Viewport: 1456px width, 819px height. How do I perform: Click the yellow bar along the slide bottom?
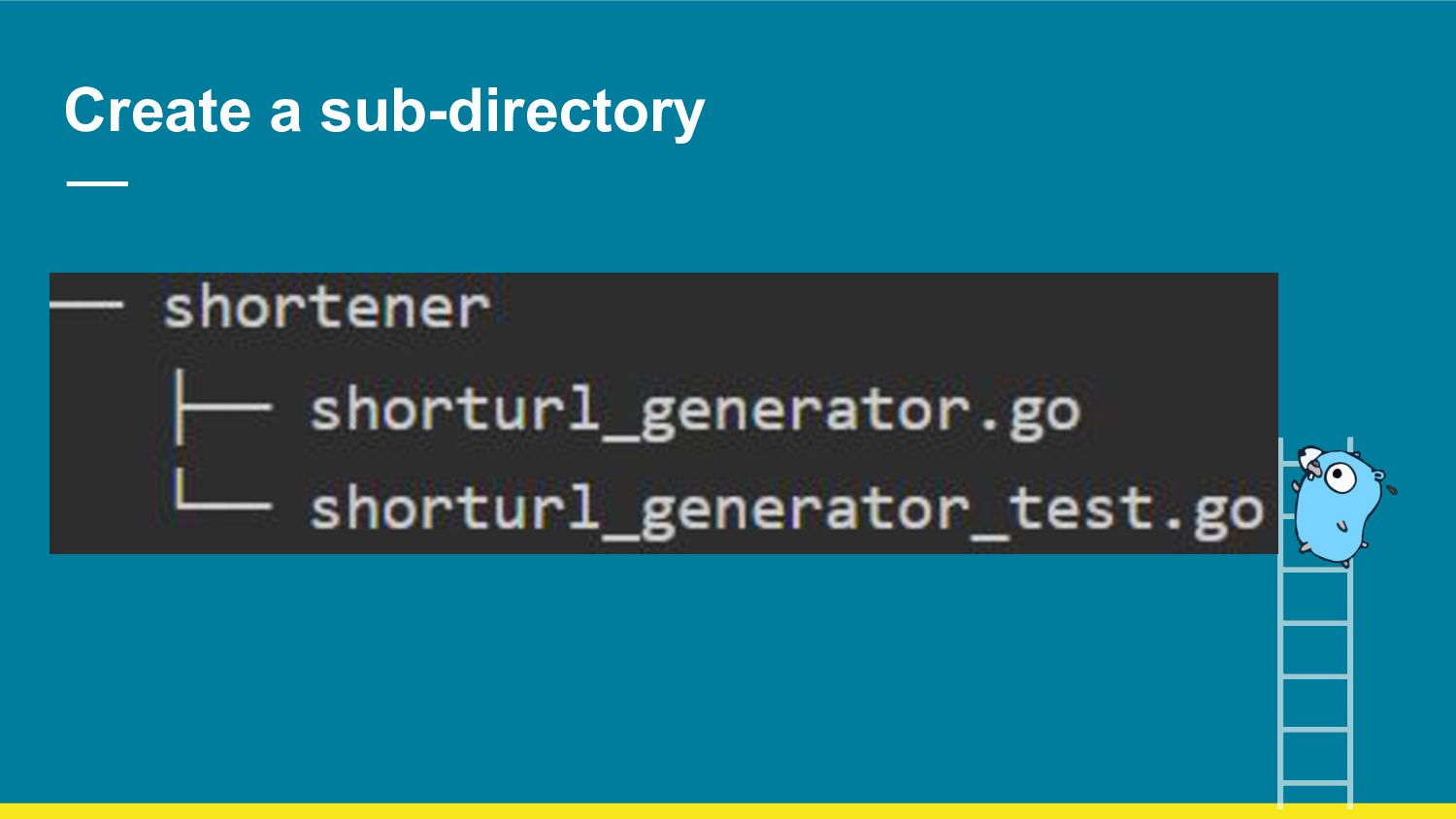[x=728, y=811]
